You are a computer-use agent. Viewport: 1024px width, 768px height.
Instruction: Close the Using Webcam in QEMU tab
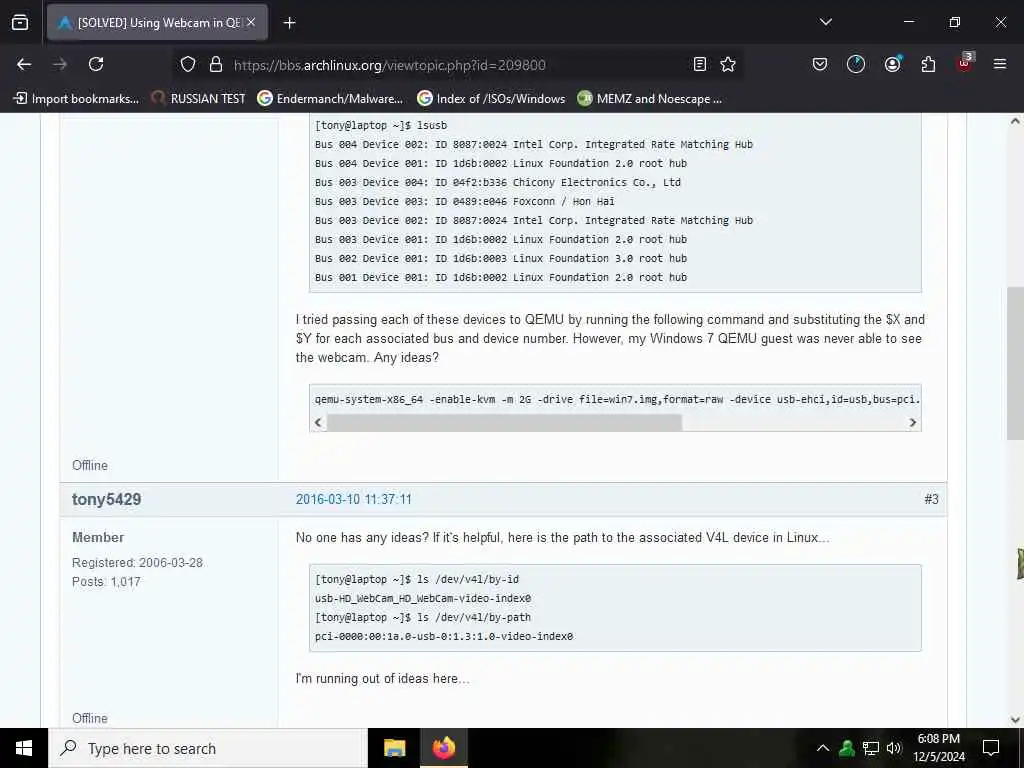(251, 22)
